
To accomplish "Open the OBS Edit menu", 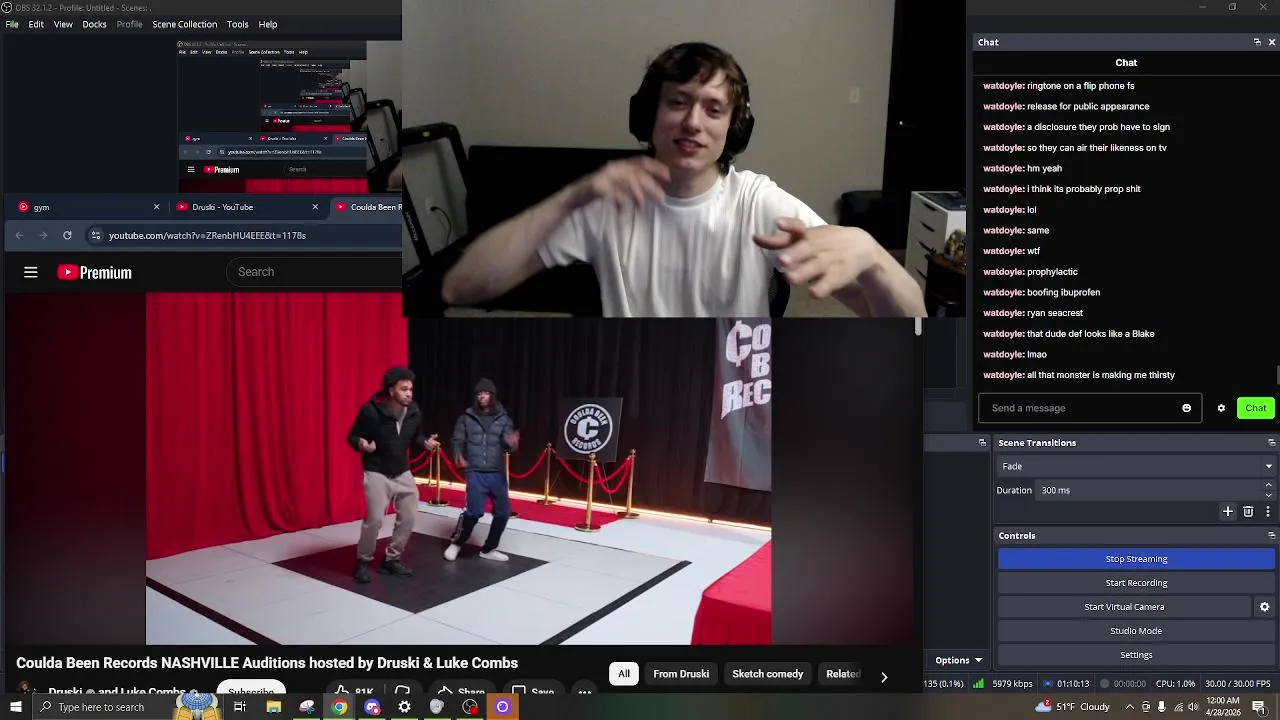I will pyautogui.click(x=36, y=24).
